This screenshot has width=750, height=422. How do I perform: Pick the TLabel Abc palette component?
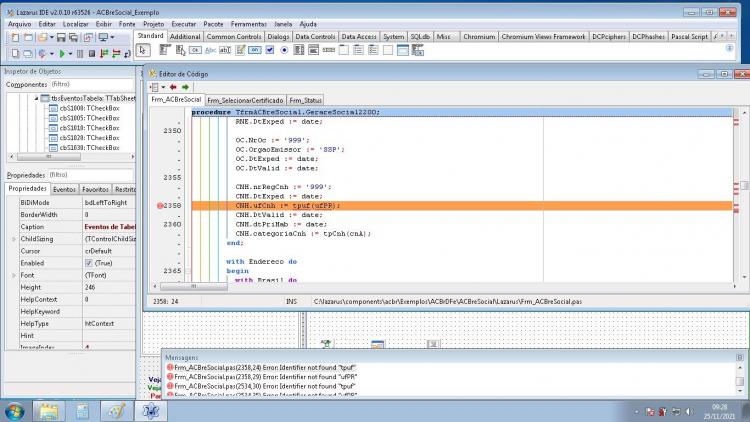(210, 50)
